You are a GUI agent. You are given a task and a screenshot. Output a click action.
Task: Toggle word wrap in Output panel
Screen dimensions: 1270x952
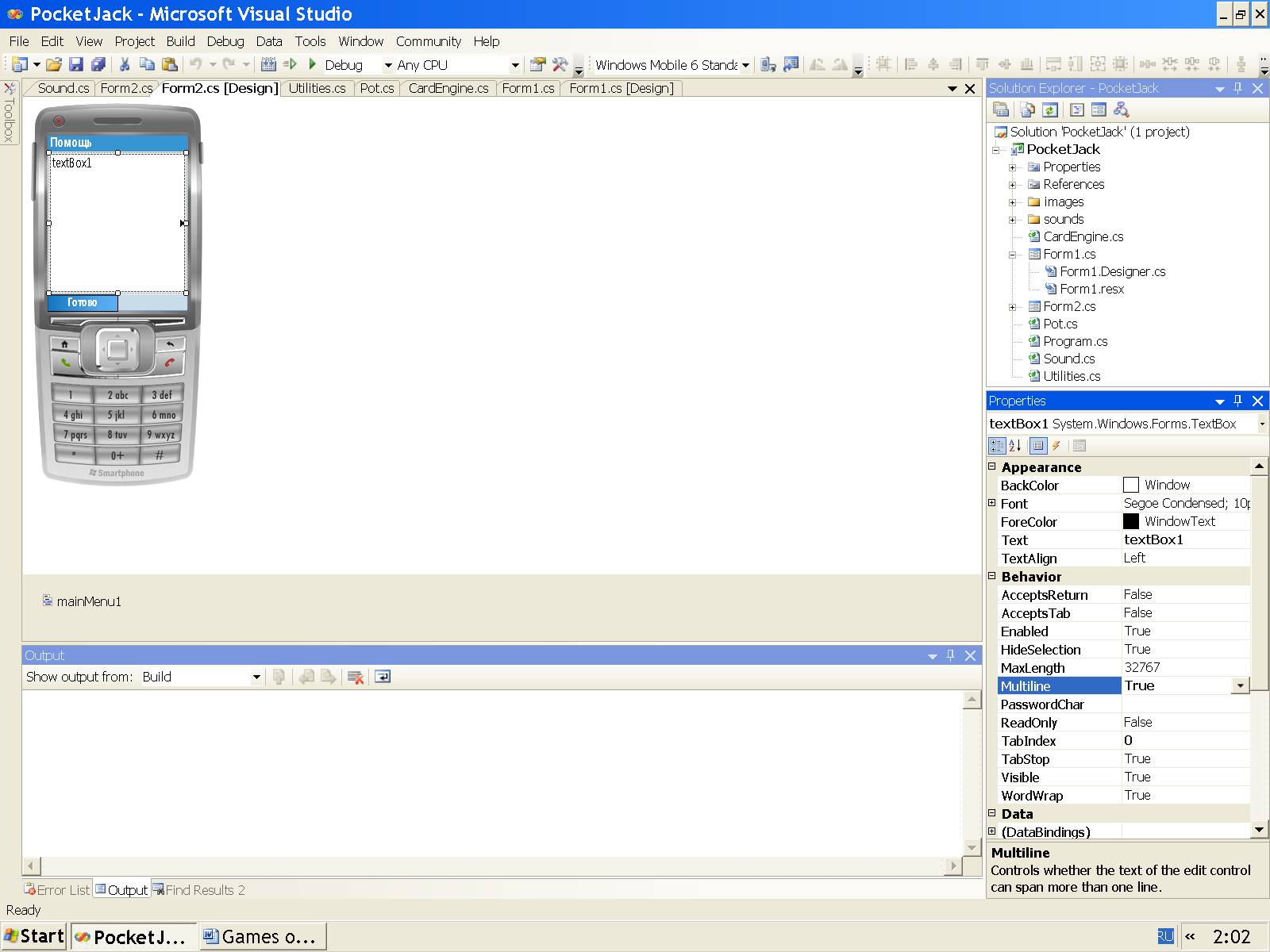[383, 677]
